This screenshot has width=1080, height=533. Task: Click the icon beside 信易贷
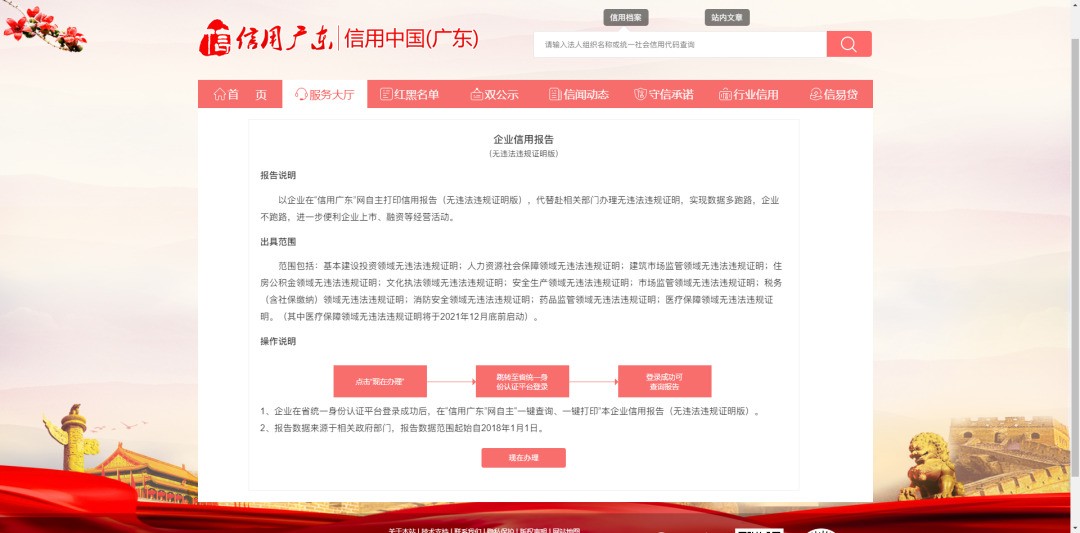[x=815, y=95]
